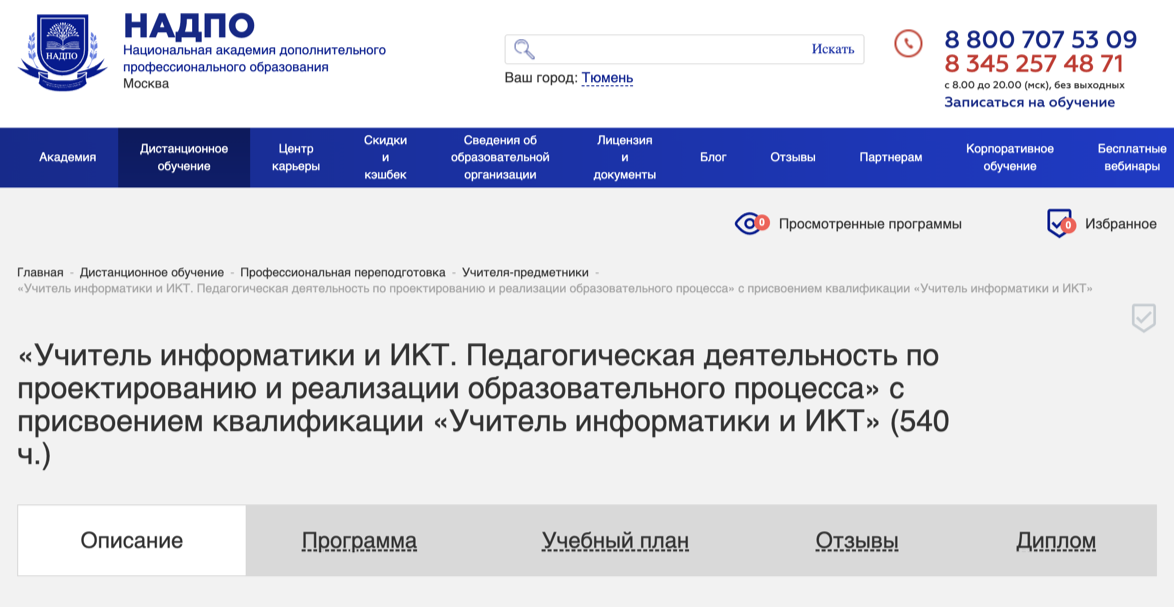
Task: Click the НАДПО wordmark heading
Action: (x=189, y=26)
